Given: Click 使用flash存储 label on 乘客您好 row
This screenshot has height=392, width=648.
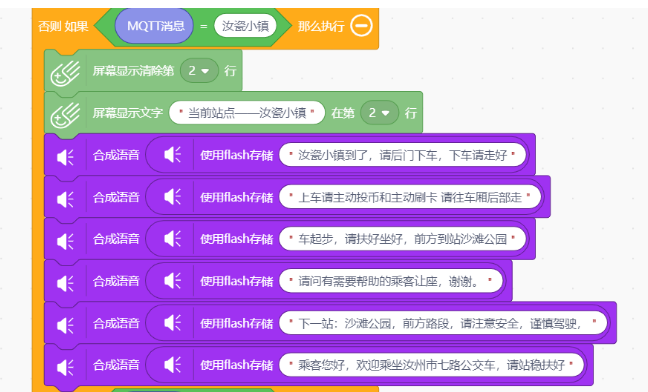Looking at the screenshot, I should (236, 365).
